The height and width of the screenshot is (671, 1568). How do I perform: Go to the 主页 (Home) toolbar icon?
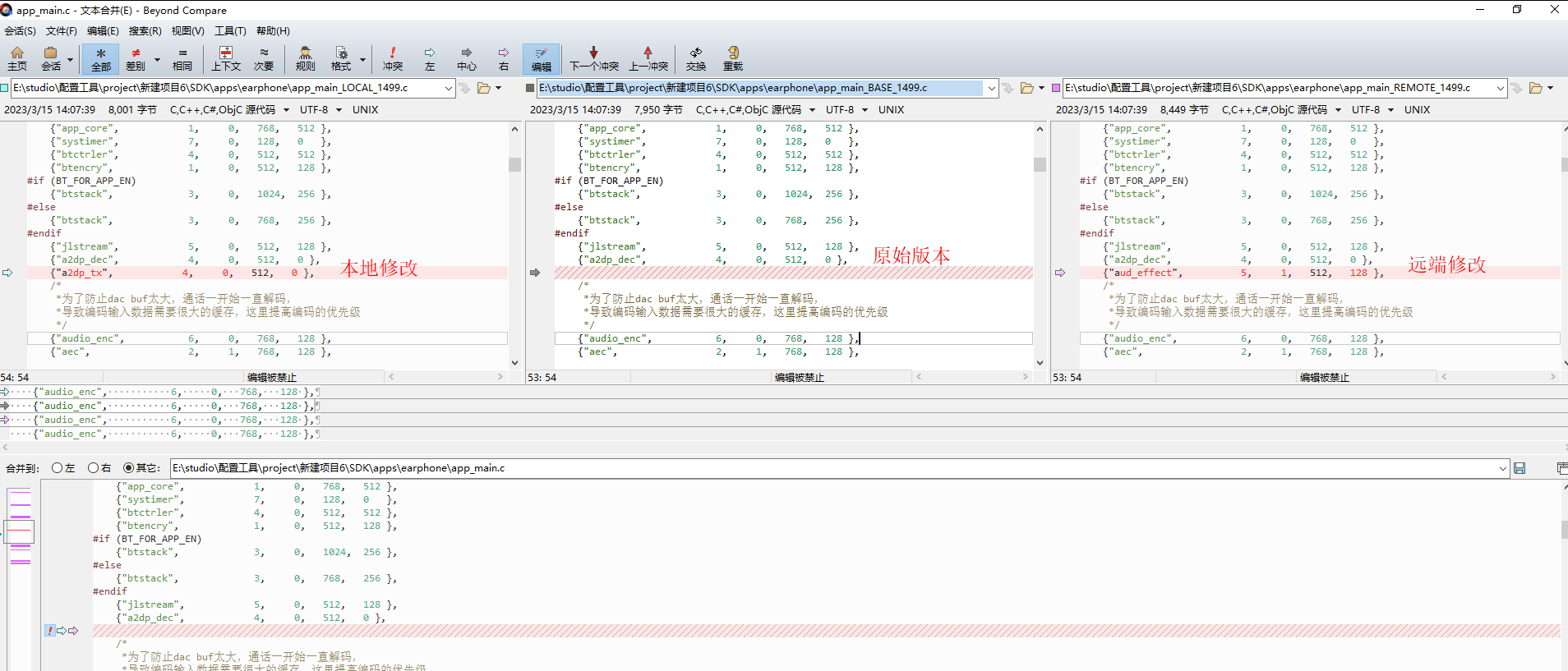pyautogui.click(x=17, y=59)
